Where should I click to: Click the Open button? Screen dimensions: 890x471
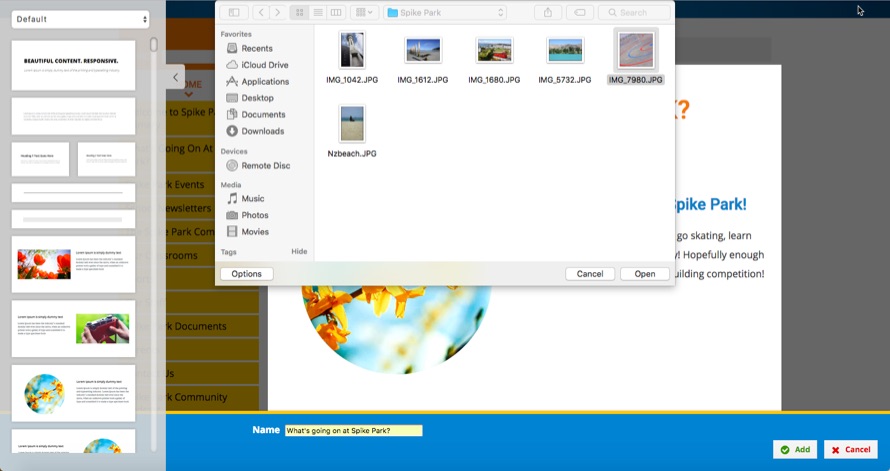click(x=644, y=274)
